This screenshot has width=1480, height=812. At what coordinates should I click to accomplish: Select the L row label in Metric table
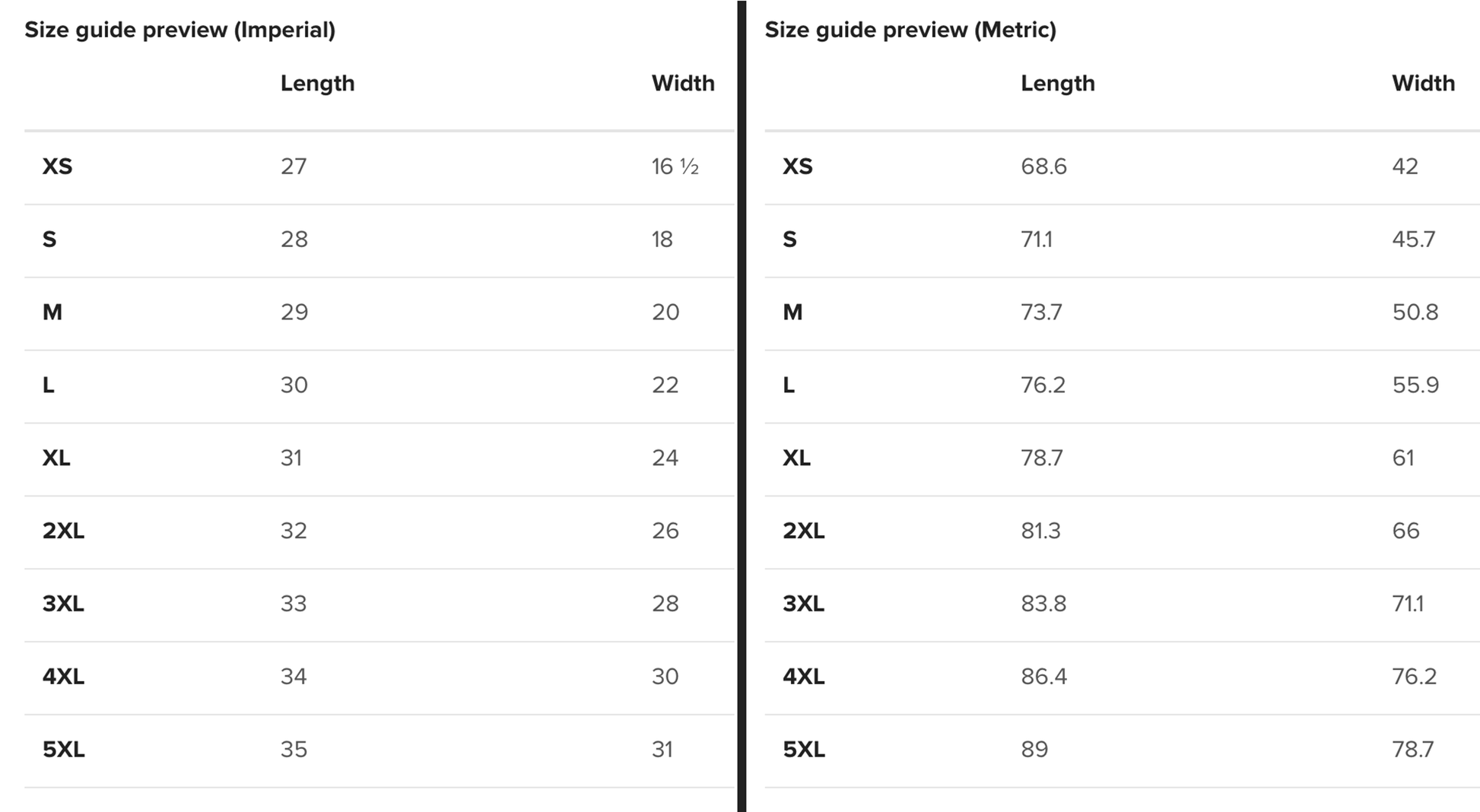(x=789, y=385)
